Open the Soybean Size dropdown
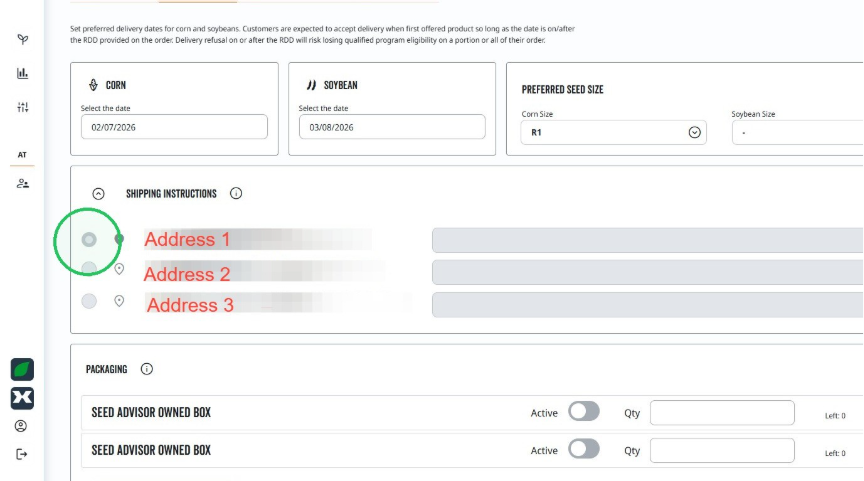Viewport: 864px width, 481px height. [x=798, y=132]
